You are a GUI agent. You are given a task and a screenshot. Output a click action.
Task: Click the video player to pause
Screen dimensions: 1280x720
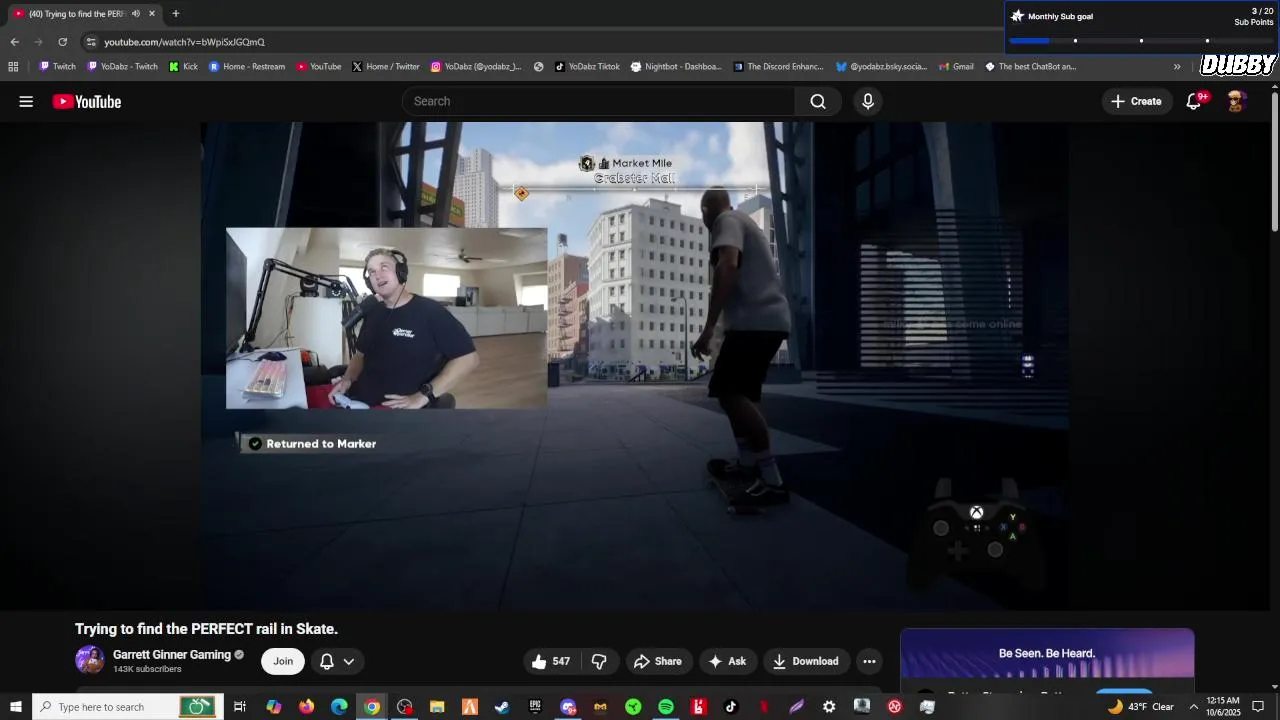pos(635,366)
